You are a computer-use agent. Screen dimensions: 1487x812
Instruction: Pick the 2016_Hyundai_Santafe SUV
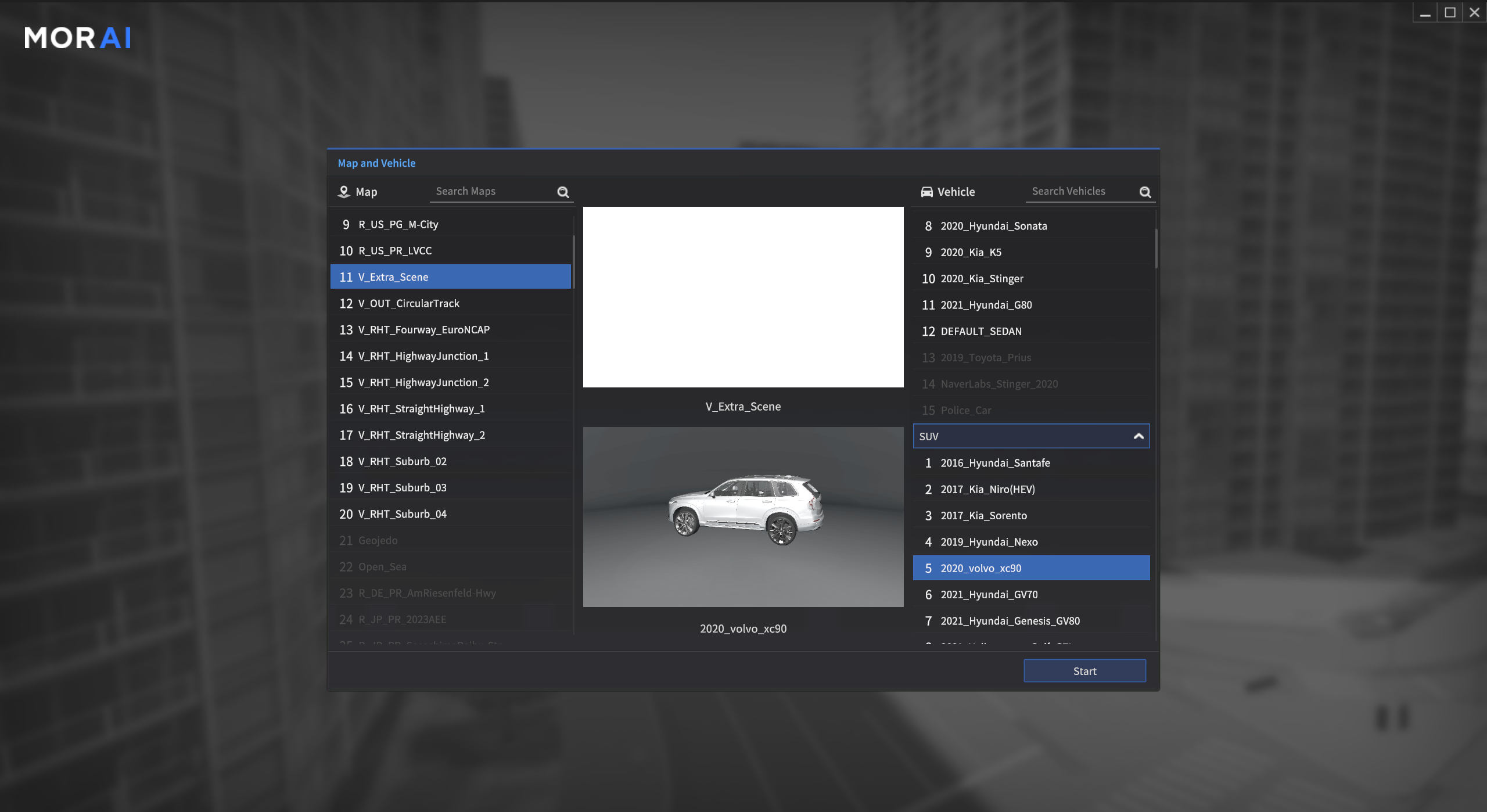click(x=995, y=463)
